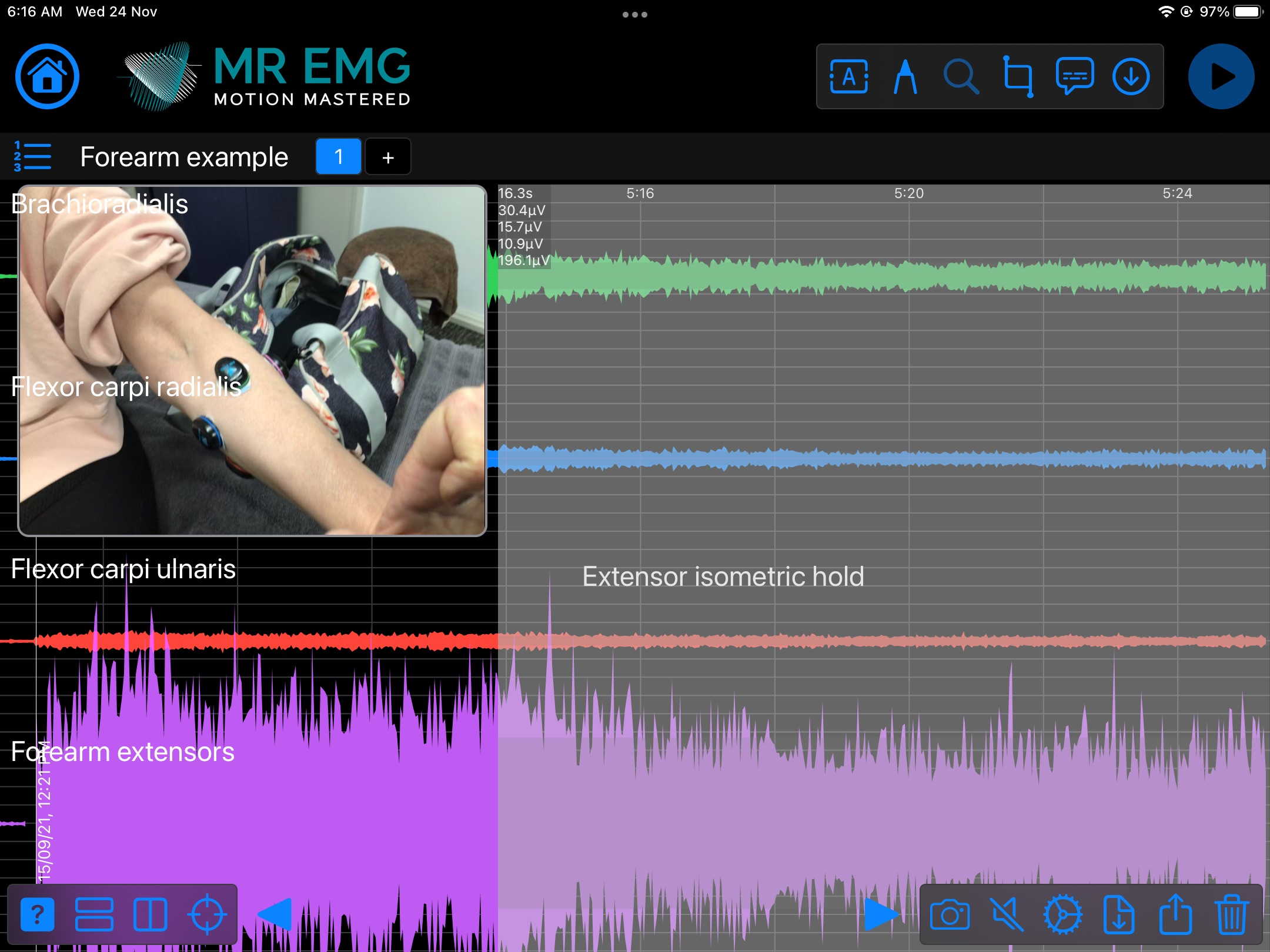Open the numbered list menu icon

click(32, 157)
